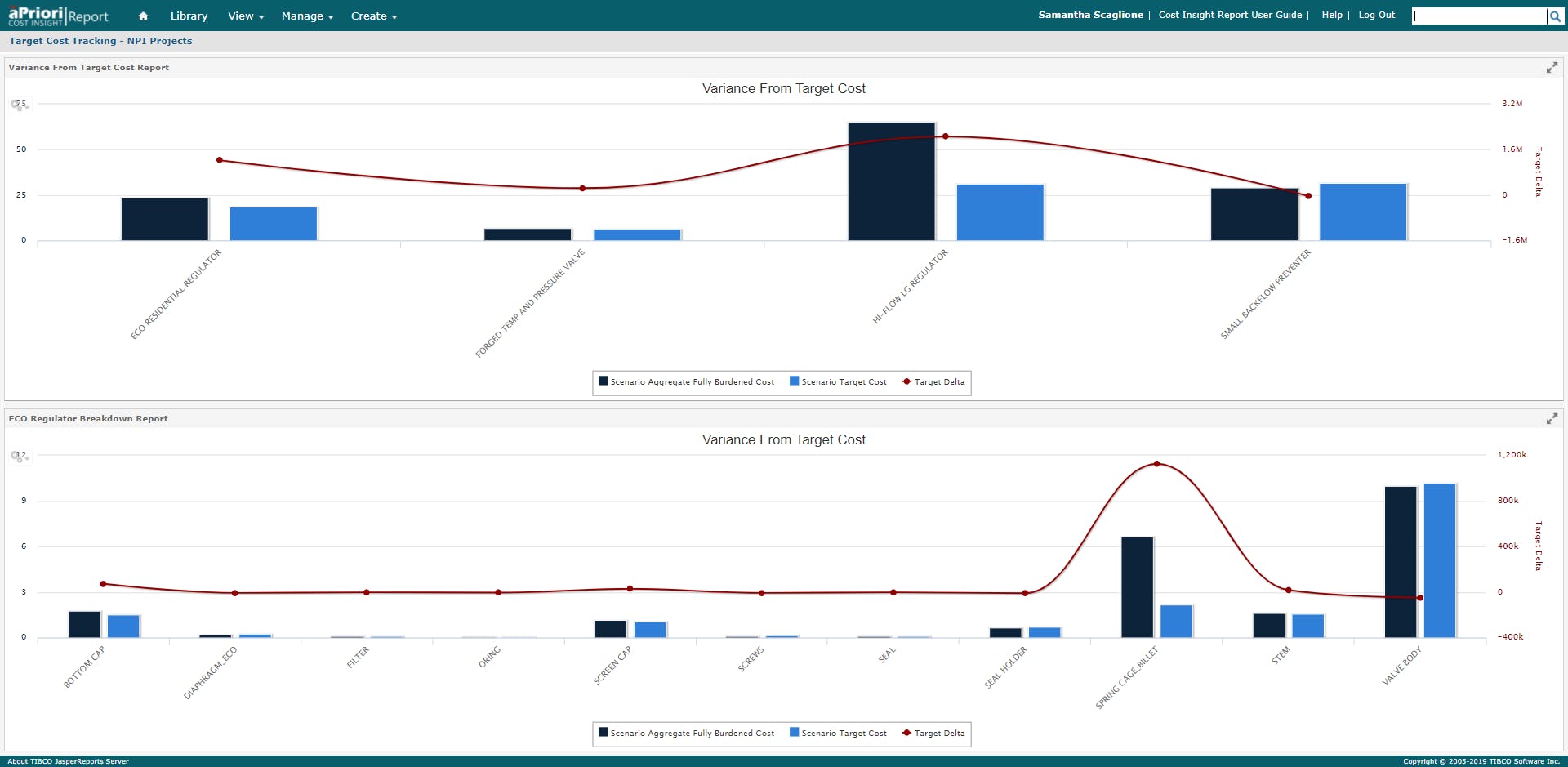The width and height of the screenshot is (1568, 767).
Task: Open the Help link
Action: 1332,15
